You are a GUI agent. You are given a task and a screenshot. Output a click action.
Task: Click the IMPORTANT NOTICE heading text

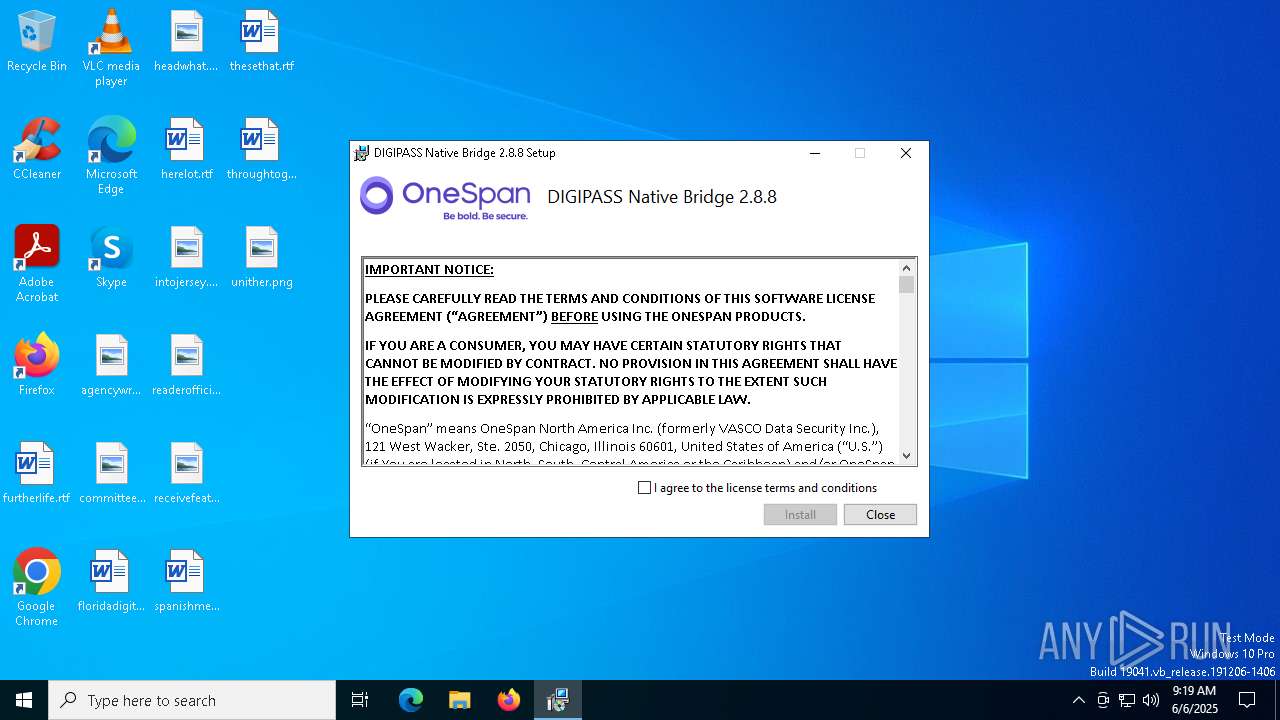(x=429, y=269)
